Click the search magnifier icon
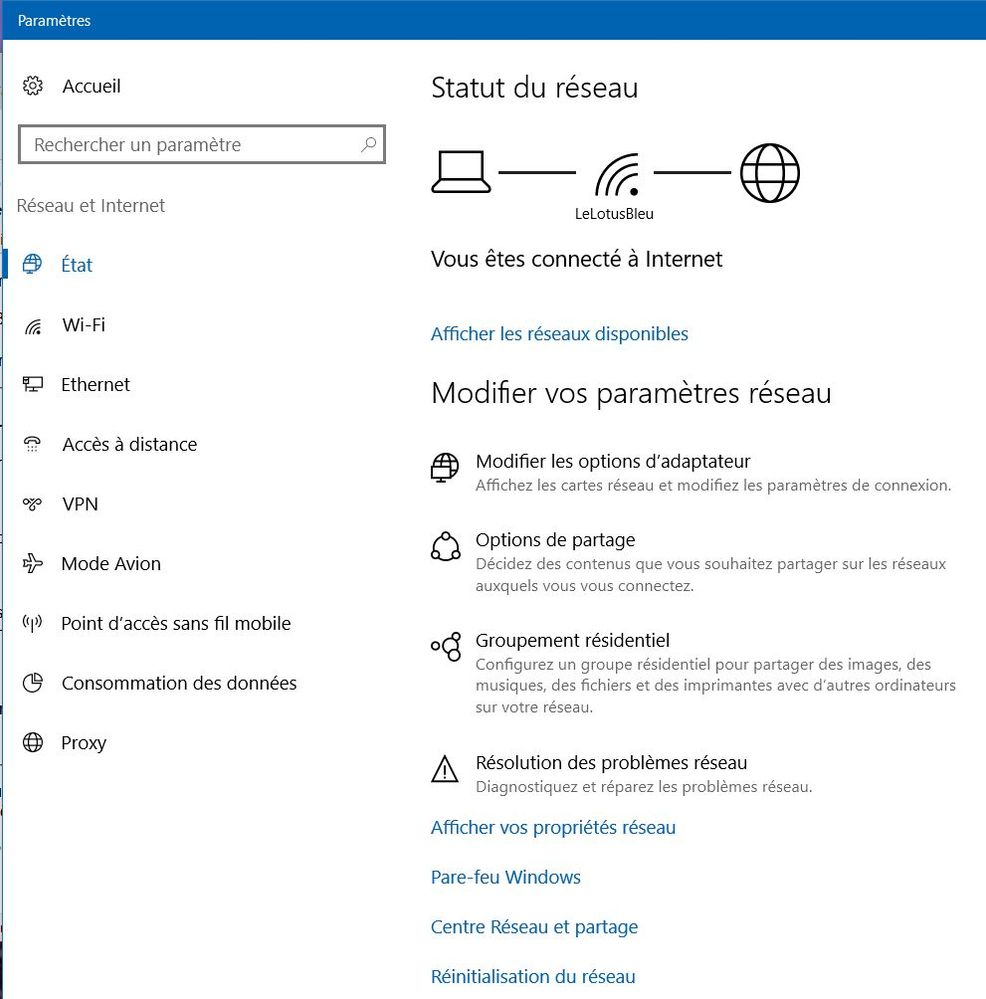 (x=368, y=145)
